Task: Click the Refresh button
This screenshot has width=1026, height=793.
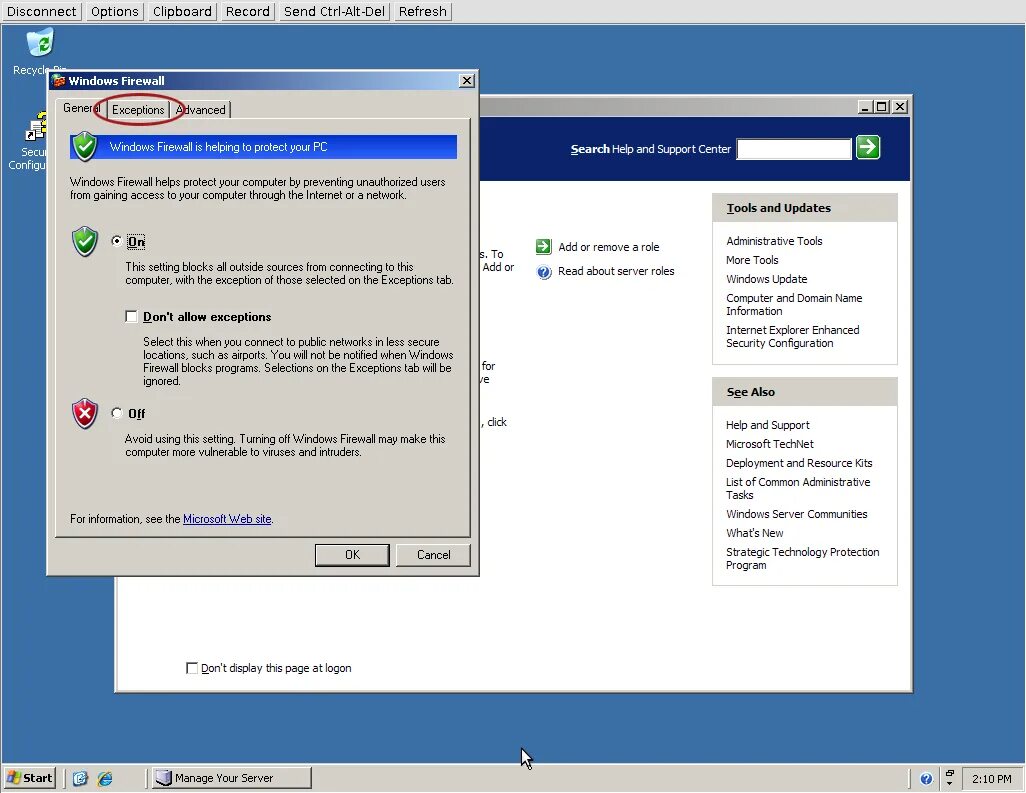Action: pyautogui.click(x=423, y=11)
